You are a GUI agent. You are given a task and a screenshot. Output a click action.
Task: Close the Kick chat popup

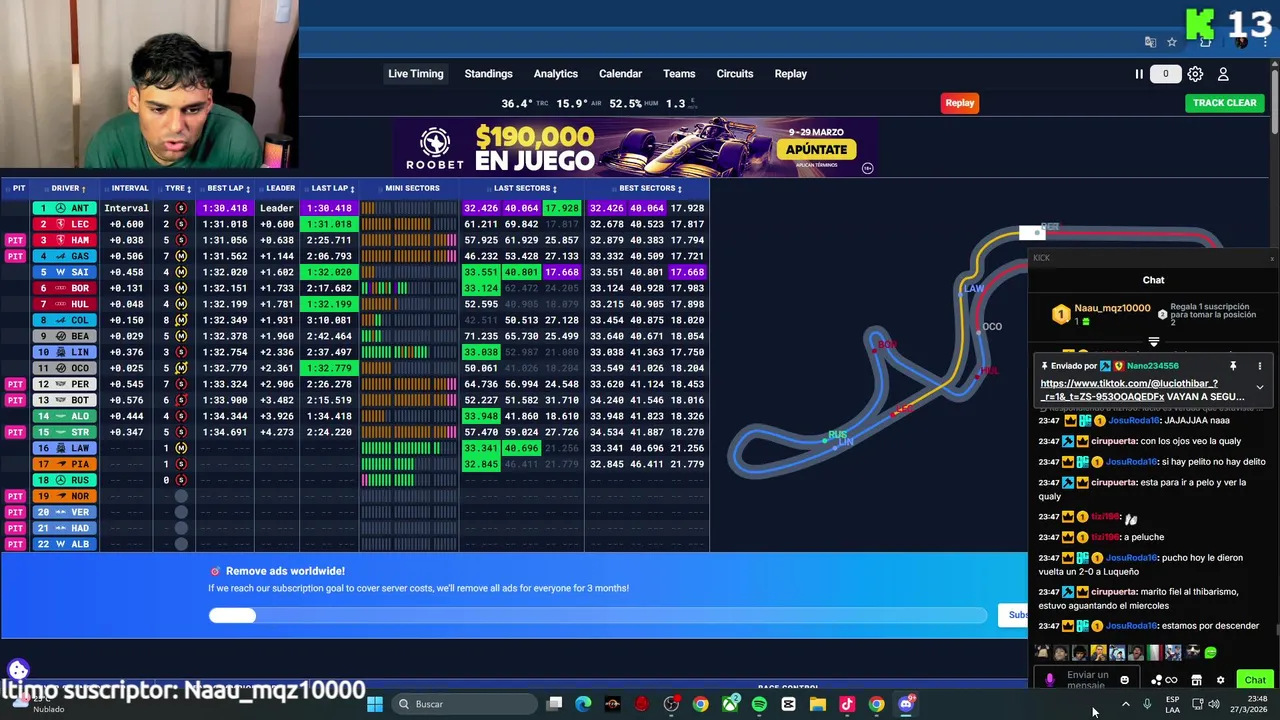(1272, 259)
